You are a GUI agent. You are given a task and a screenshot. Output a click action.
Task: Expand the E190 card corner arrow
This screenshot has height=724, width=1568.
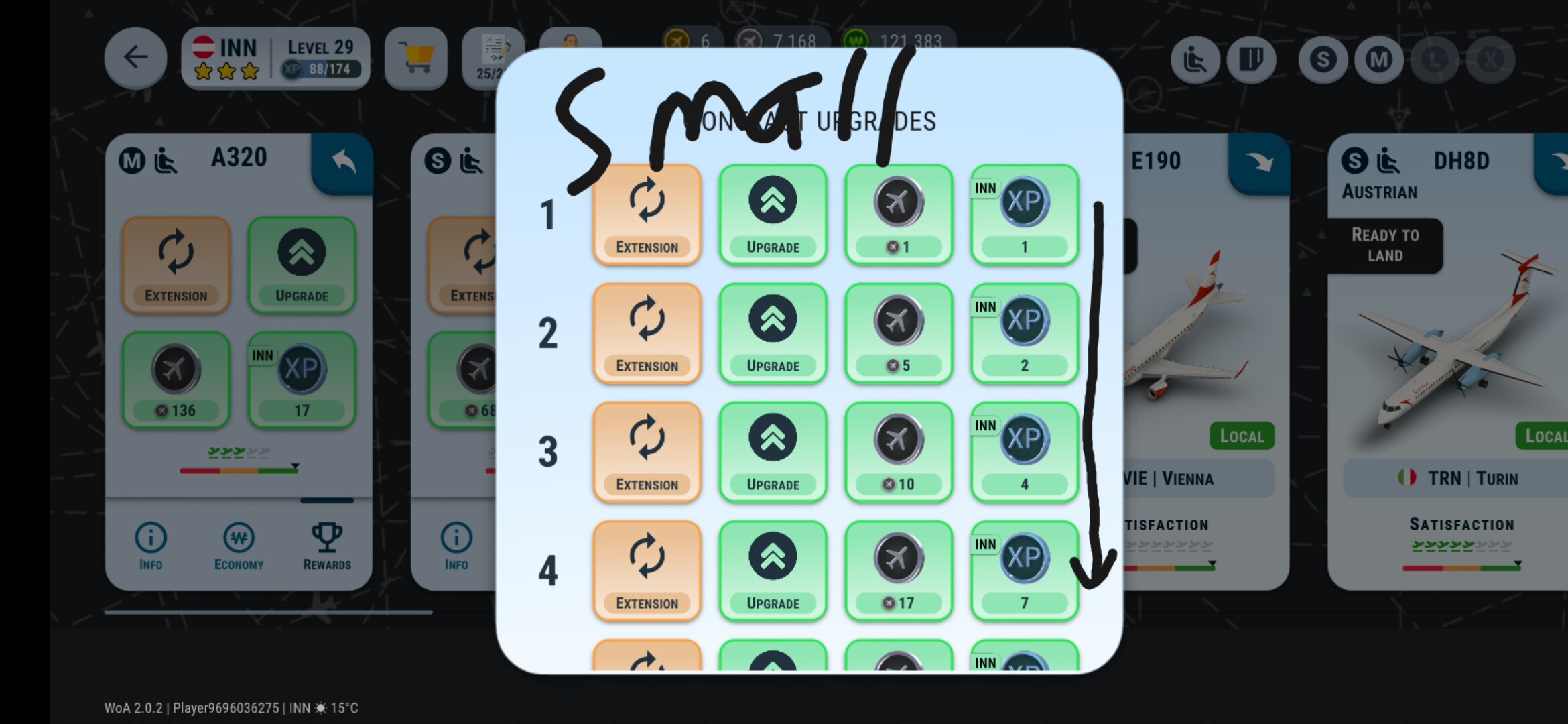[x=1258, y=163]
